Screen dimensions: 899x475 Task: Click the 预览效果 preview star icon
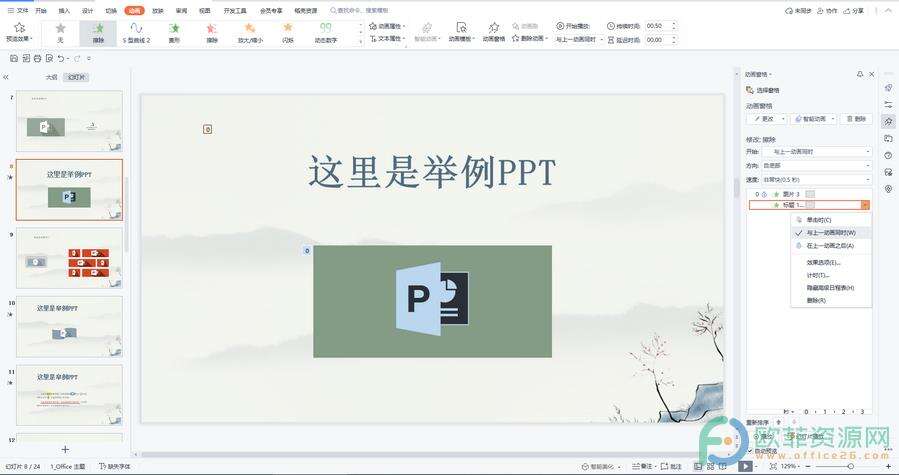19,28
